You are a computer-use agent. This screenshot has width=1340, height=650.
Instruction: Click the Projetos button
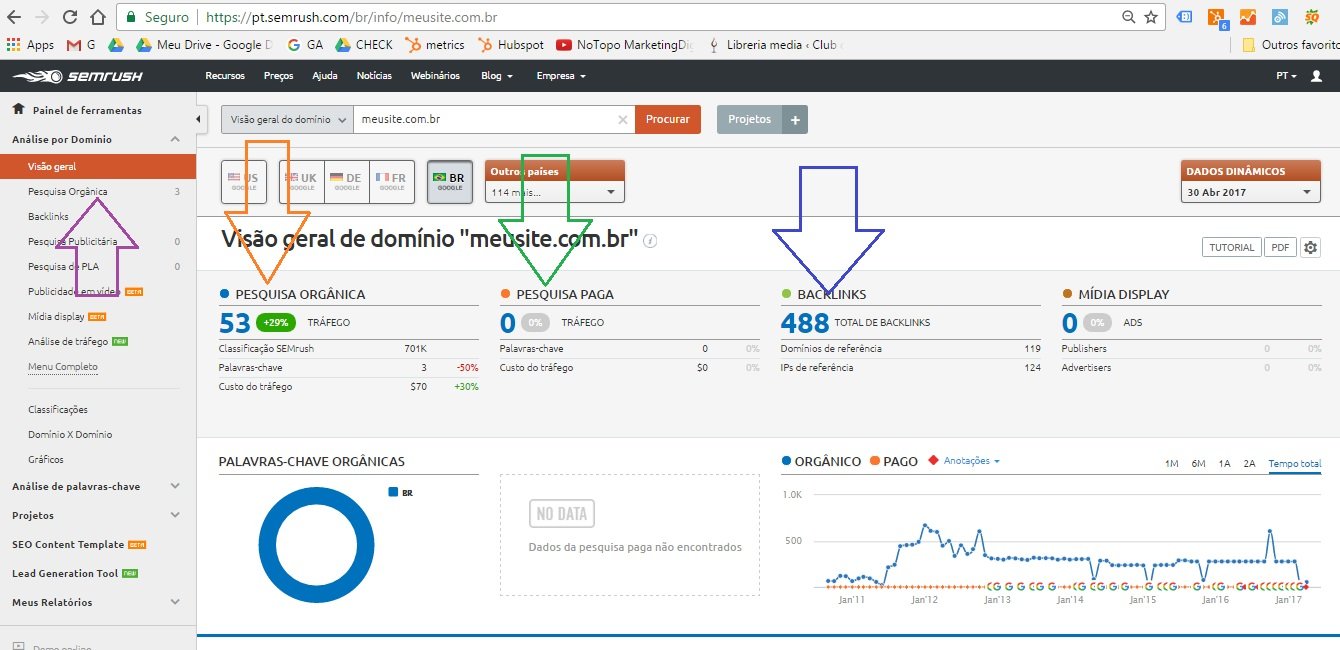point(750,119)
